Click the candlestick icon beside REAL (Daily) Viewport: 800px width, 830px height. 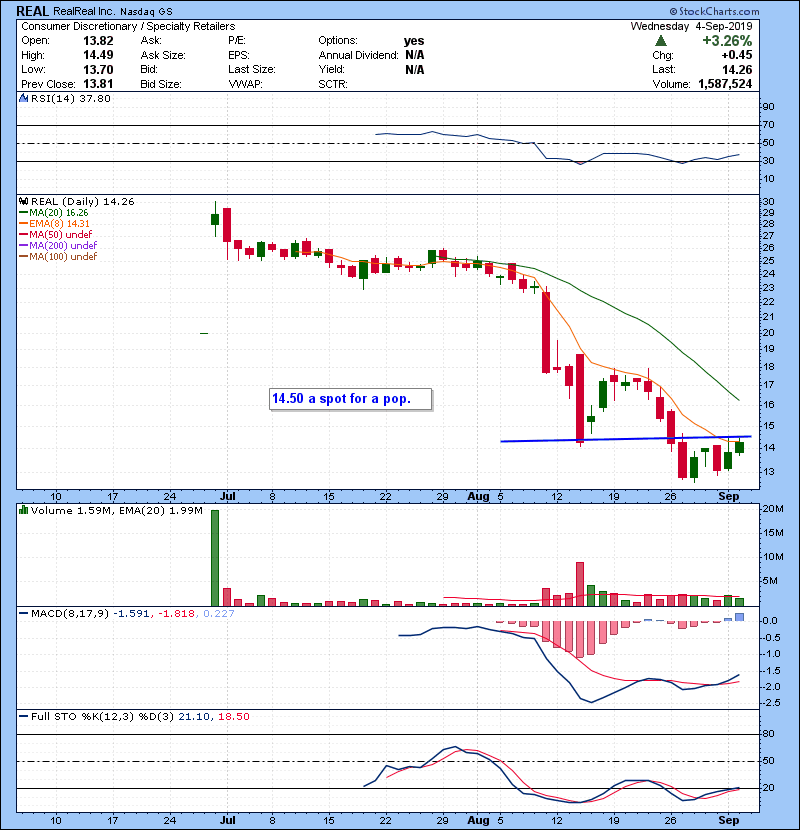[x=23, y=201]
